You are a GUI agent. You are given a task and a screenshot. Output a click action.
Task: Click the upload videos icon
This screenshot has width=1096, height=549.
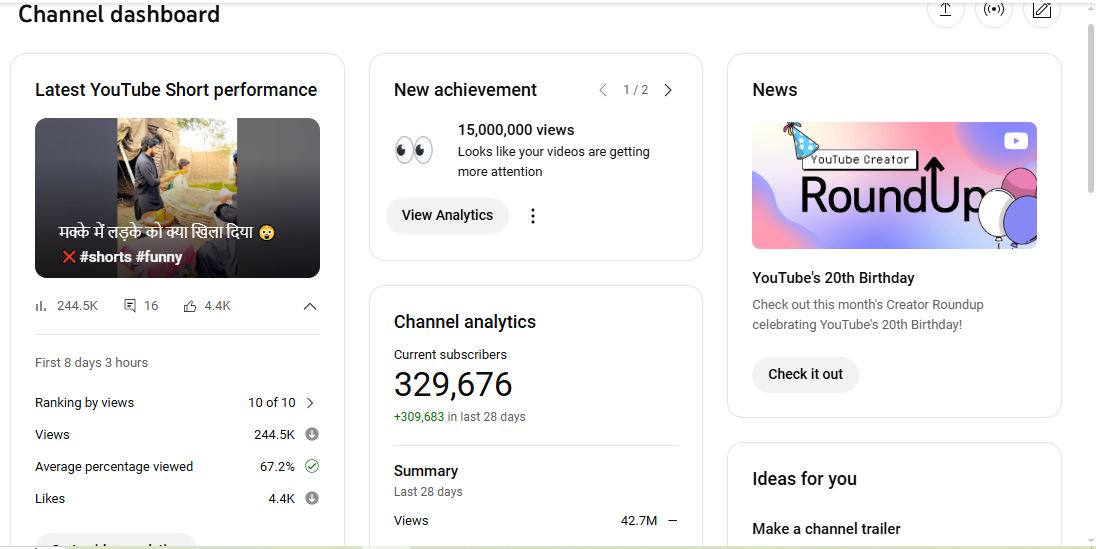point(945,10)
